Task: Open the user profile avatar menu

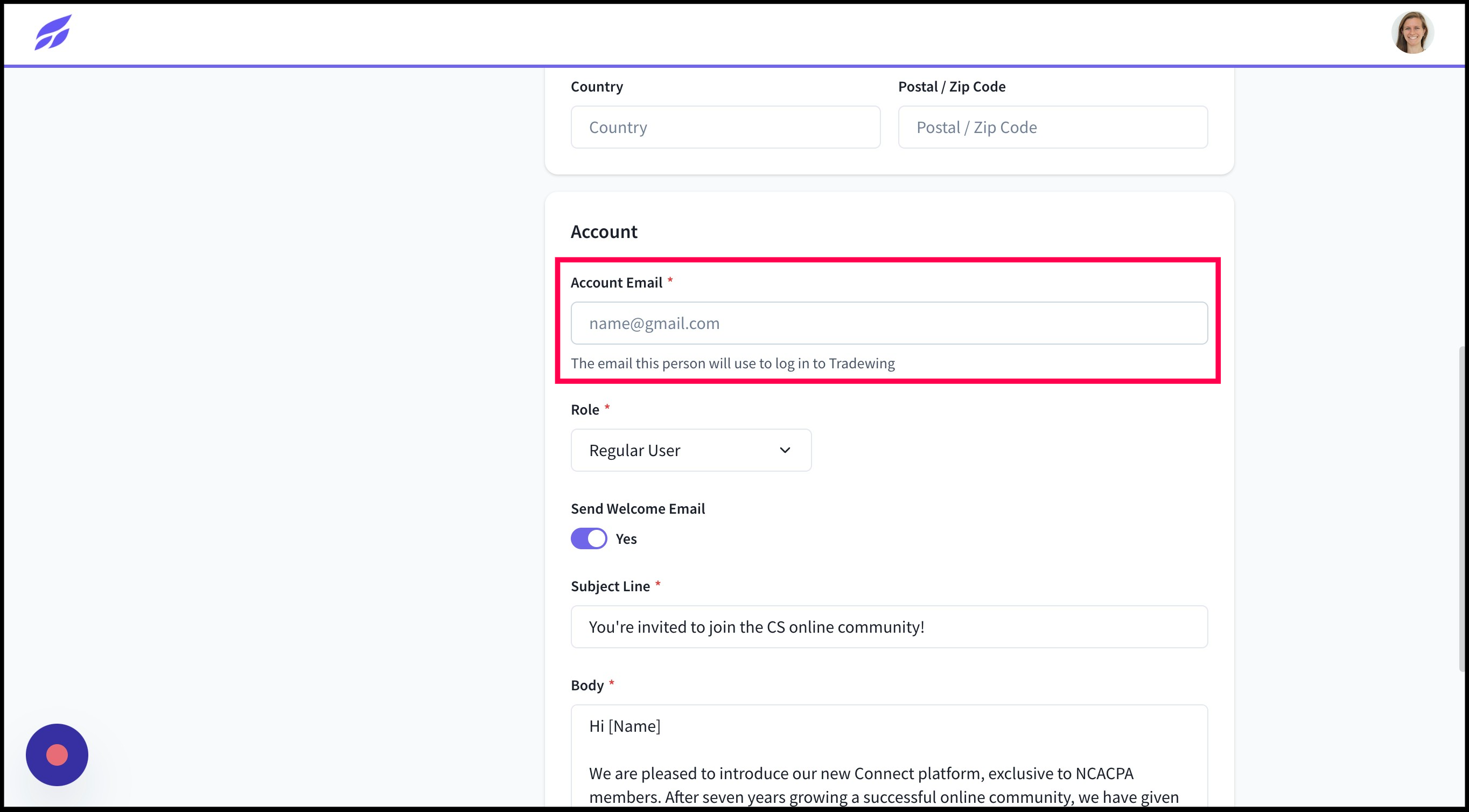Action: point(1412,32)
